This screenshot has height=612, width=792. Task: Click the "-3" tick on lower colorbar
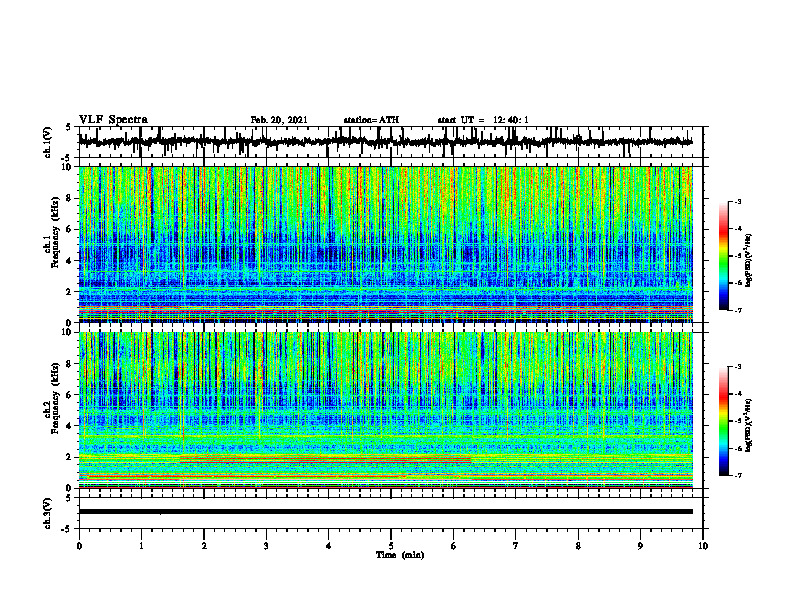tap(738, 367)
